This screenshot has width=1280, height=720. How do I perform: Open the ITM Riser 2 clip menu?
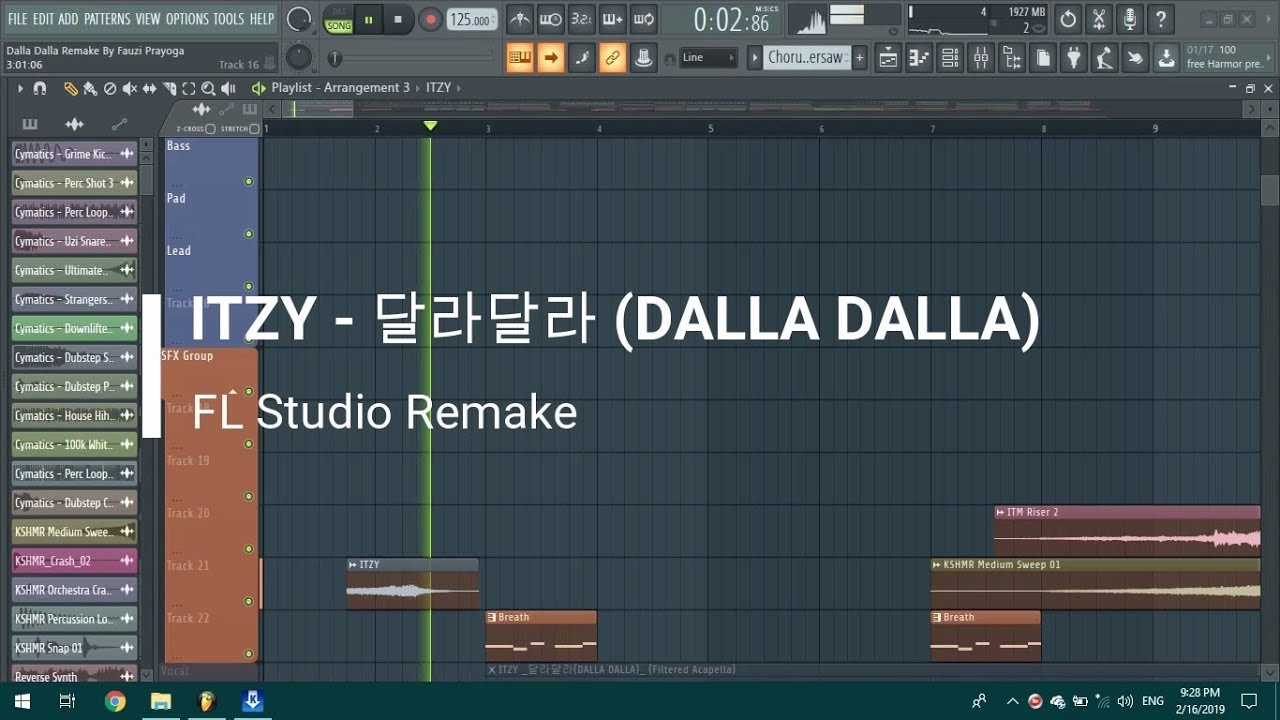click(1000, 512)
